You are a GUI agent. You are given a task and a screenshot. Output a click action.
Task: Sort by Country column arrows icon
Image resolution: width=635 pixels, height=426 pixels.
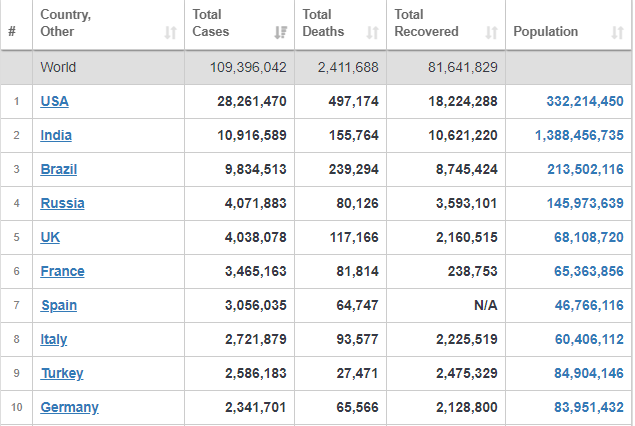pyautogui.click(x=170, y=32)
